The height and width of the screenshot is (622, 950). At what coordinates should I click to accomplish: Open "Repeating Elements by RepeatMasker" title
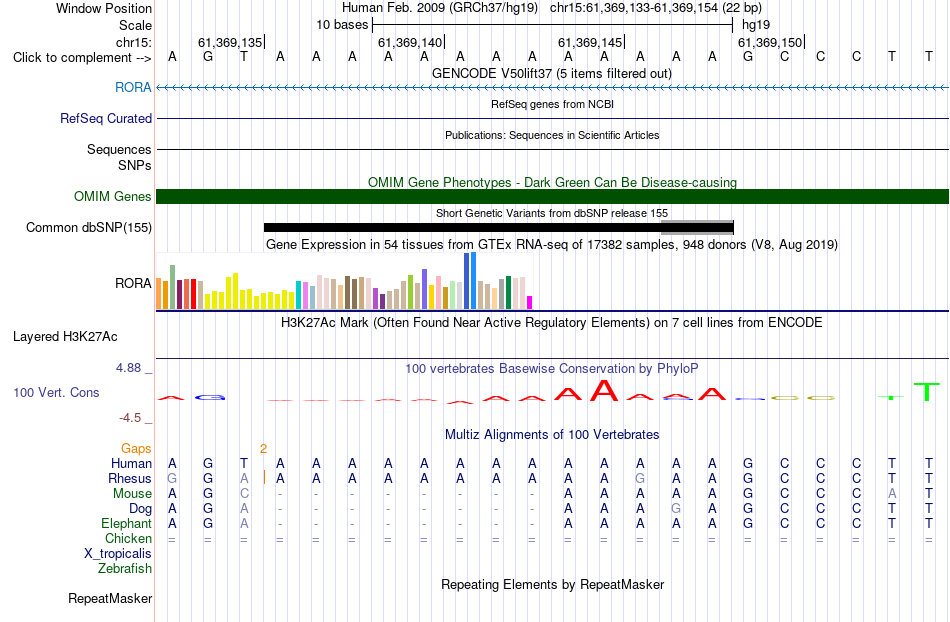click(553, 584)
